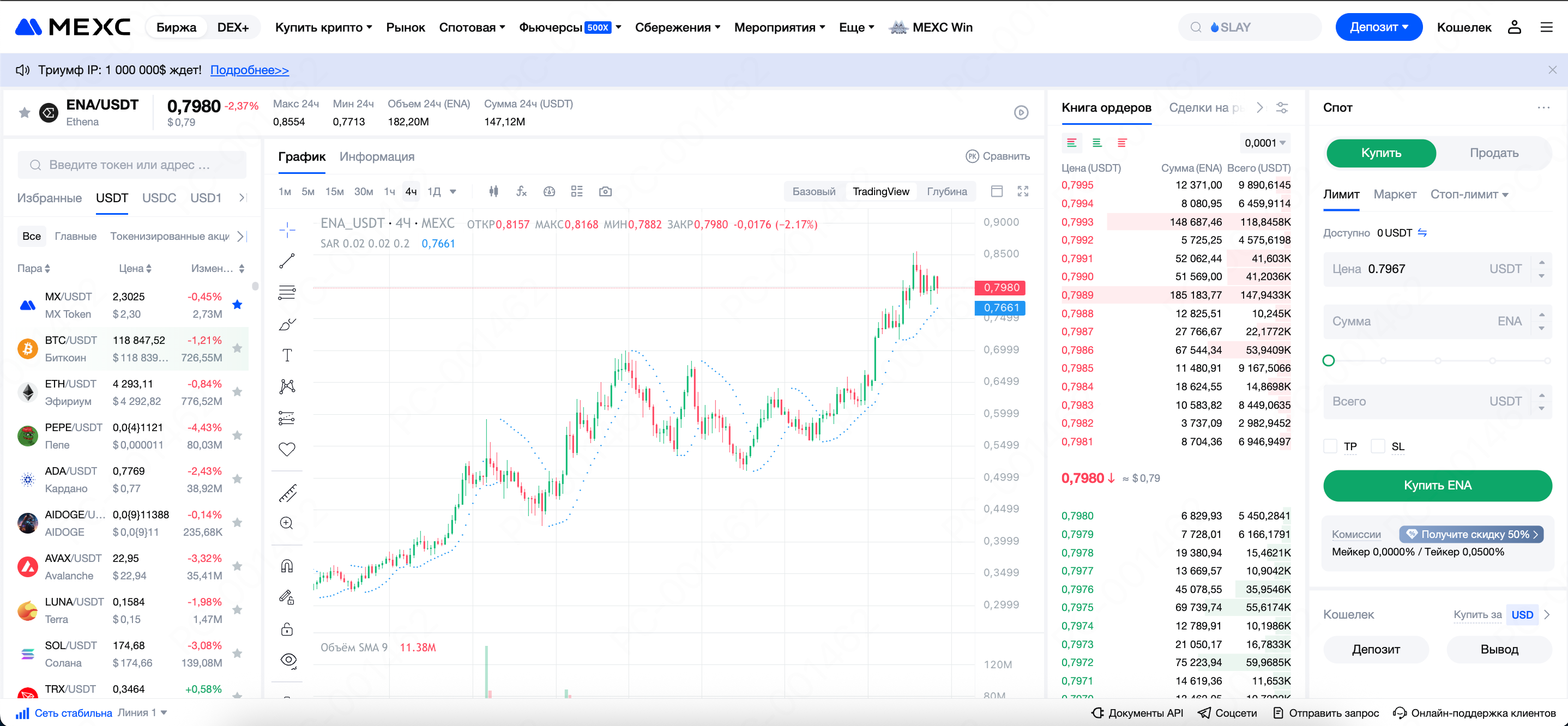Take a chart snapshot with camera icon
The image size is (1568, 726).
coord(605,192)
